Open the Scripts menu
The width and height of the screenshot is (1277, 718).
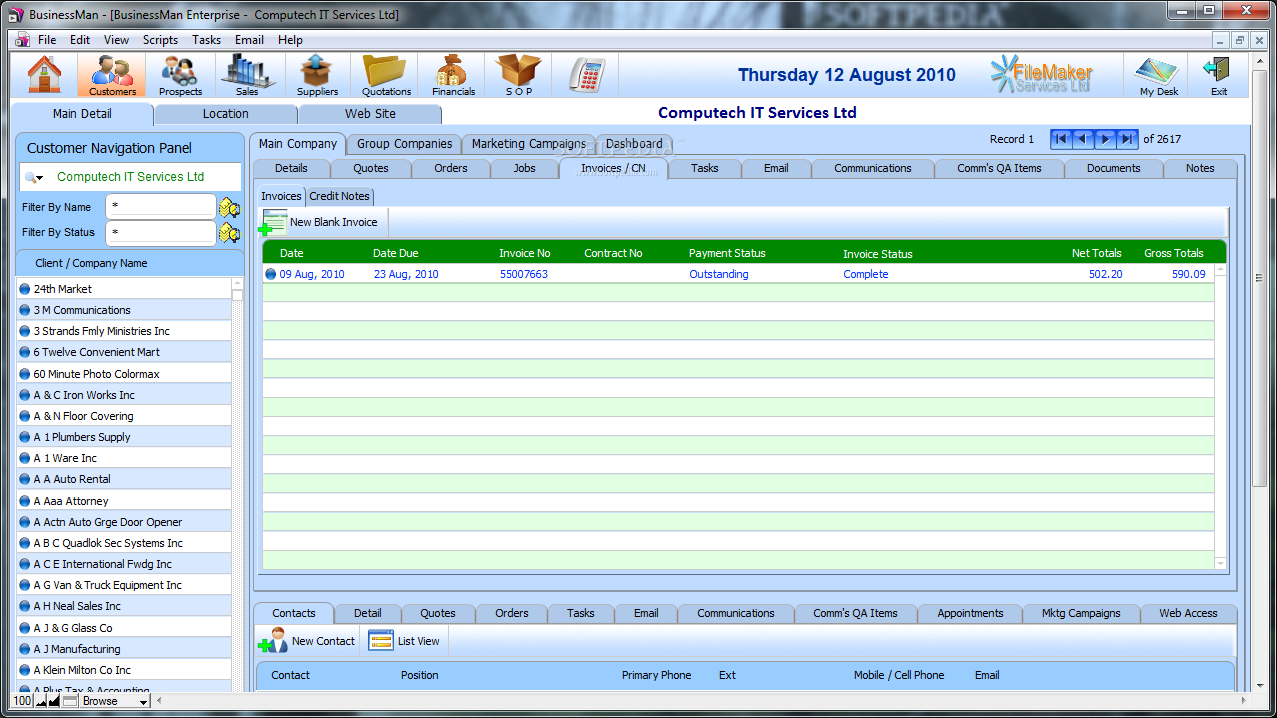point(160,40)
